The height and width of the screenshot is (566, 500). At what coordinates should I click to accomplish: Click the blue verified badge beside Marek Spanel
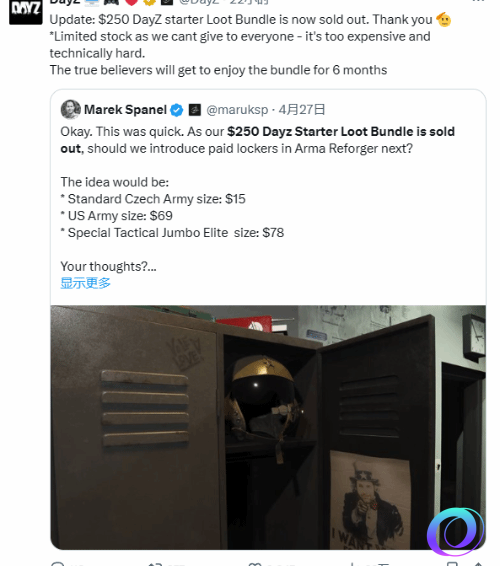click(177, 110)
